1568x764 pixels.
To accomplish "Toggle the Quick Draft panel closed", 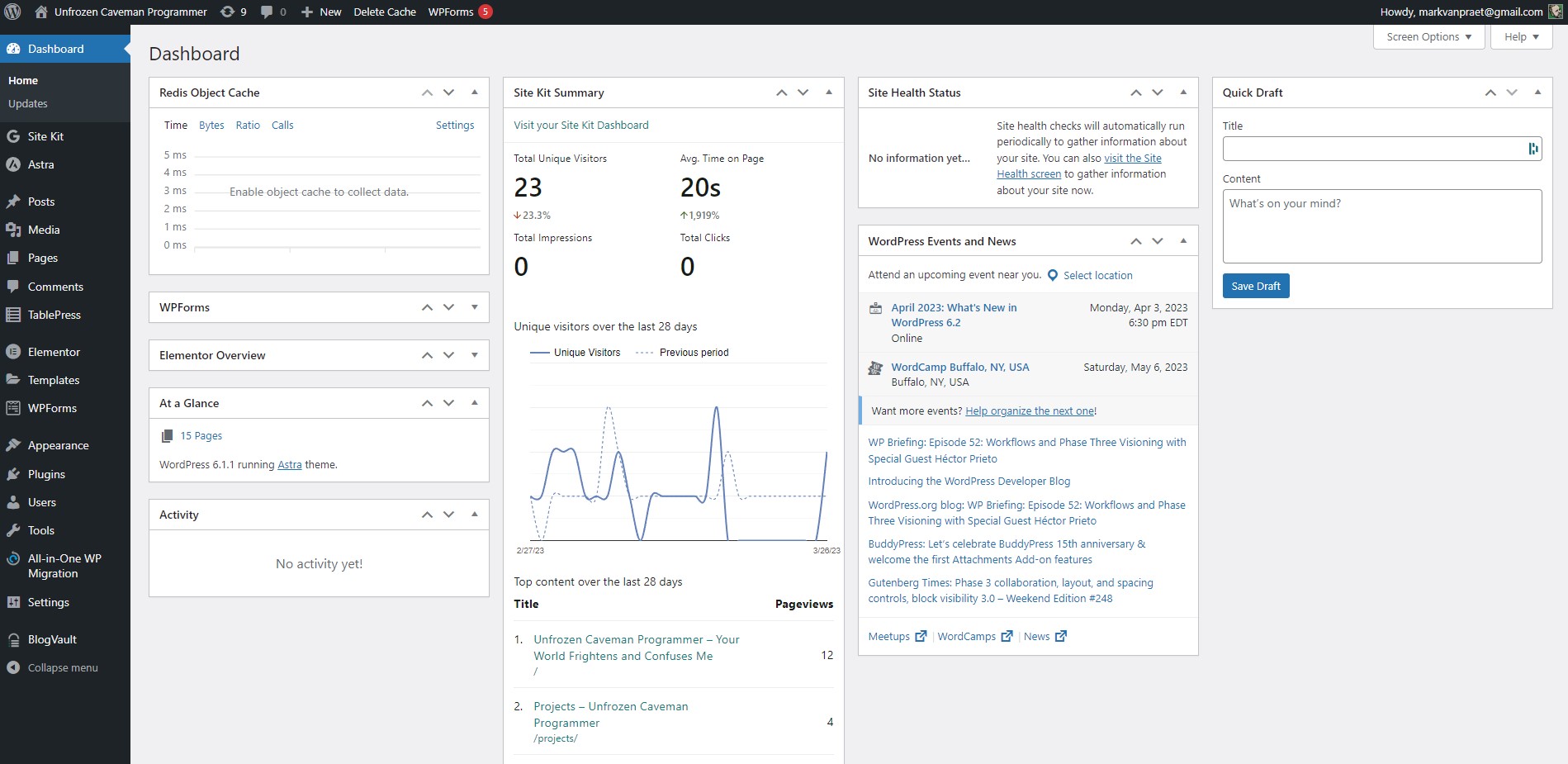I will (1537, 93).
